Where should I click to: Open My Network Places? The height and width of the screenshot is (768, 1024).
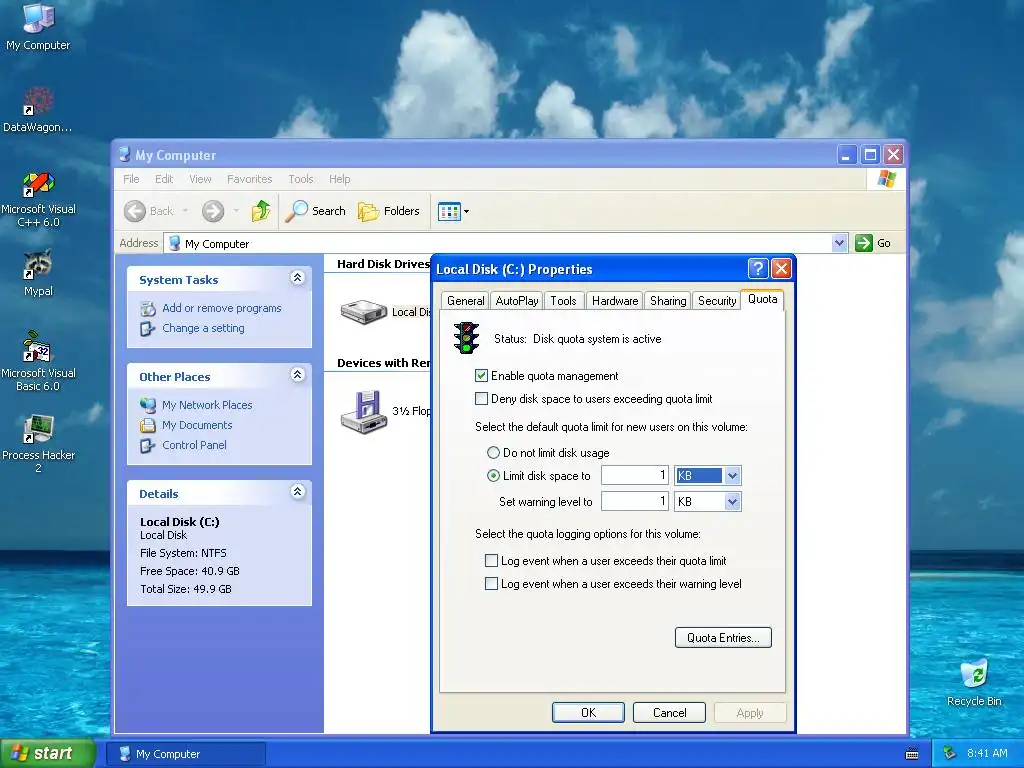[207, 405]
